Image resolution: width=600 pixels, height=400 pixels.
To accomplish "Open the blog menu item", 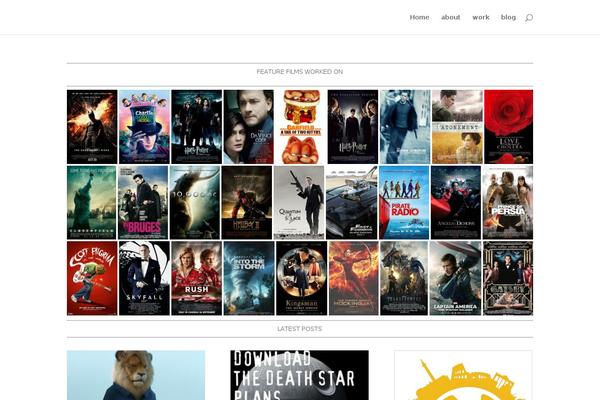I will (x=508, y=17).
